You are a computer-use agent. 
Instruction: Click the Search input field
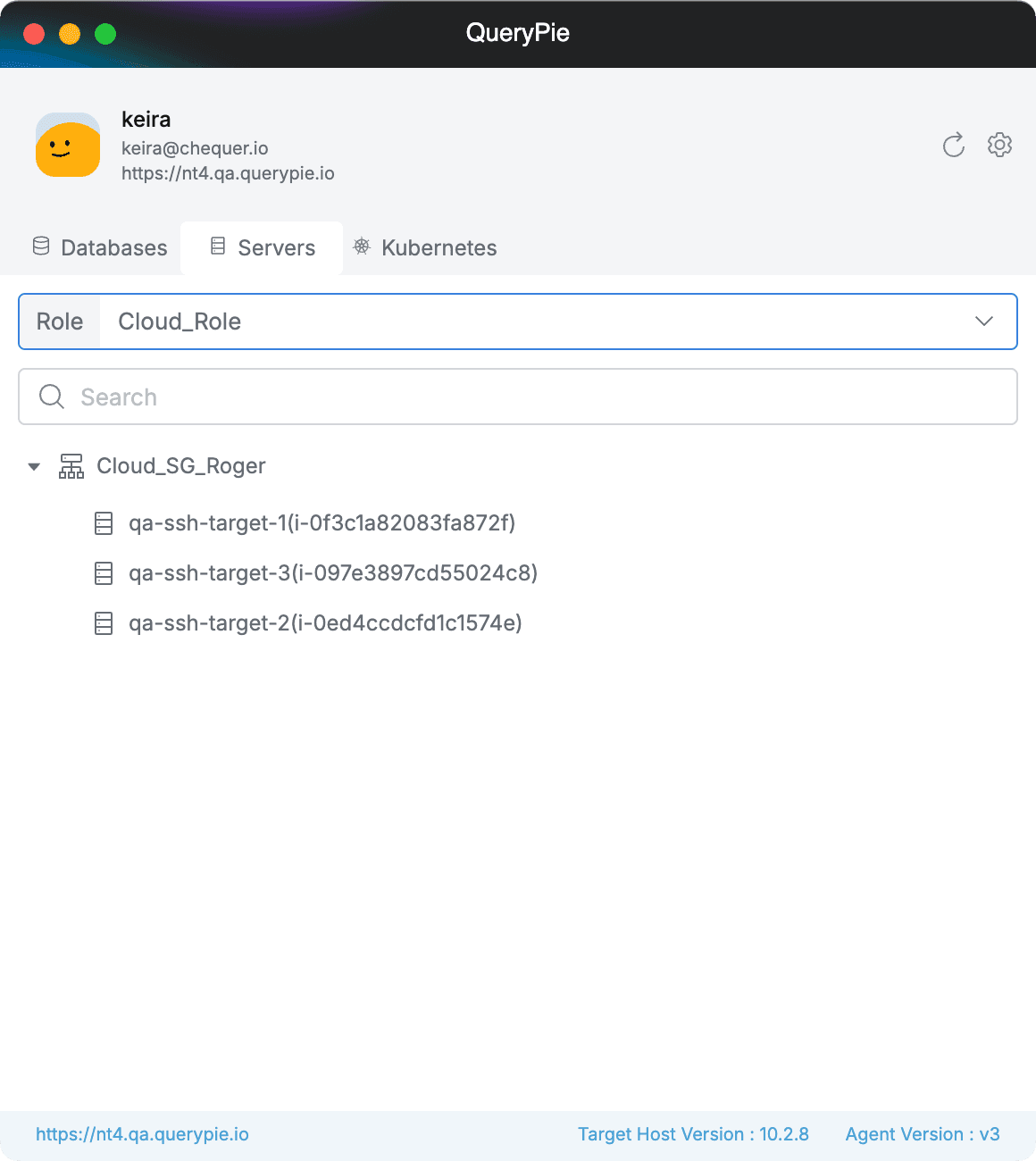coord(536,397)
